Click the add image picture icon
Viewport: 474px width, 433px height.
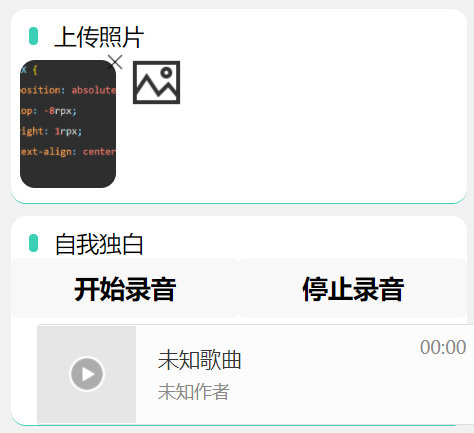click(156, 82)
